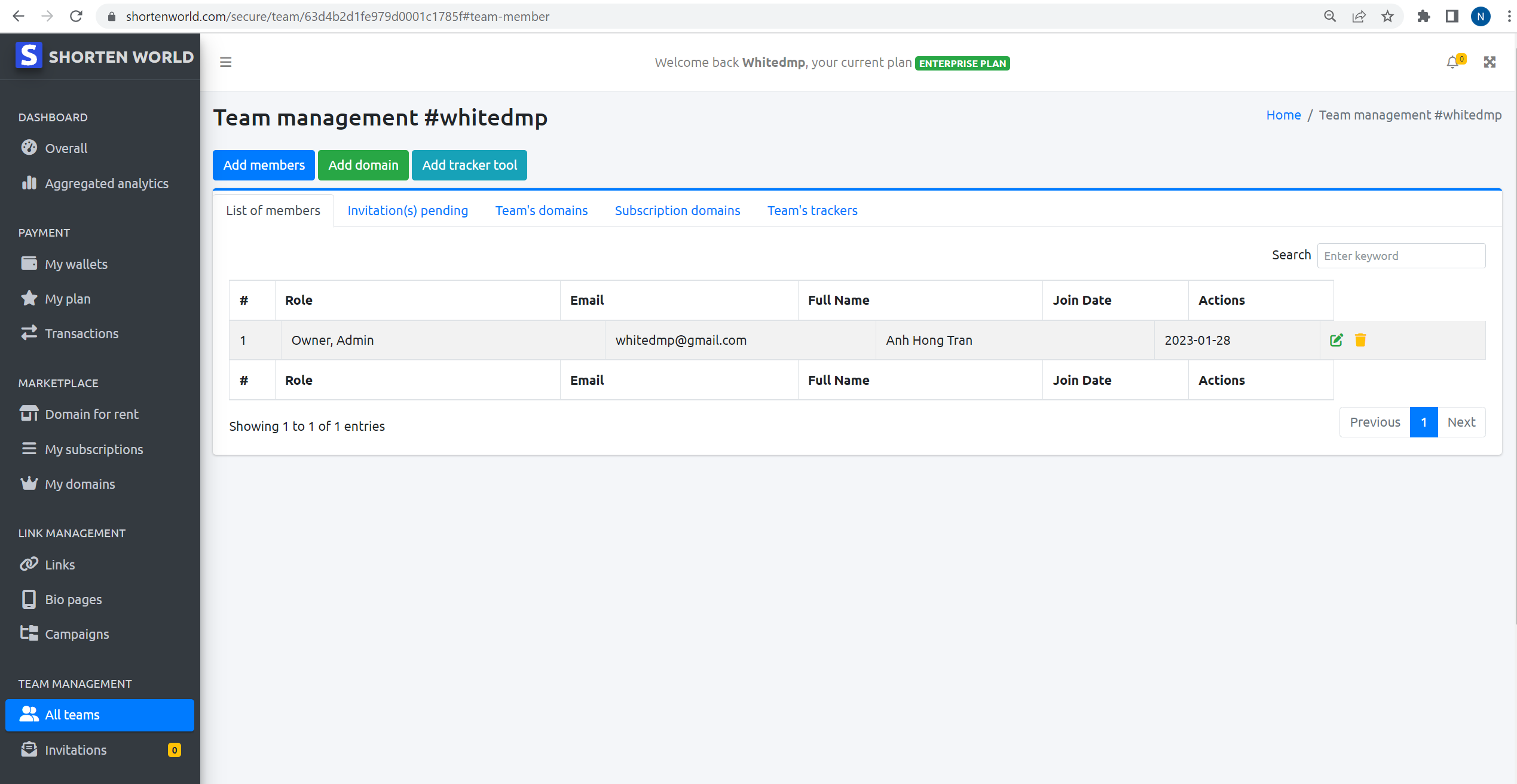
Task: Click the edit icon for Anh Hong Tran
Action: [x=1336, y=340]
